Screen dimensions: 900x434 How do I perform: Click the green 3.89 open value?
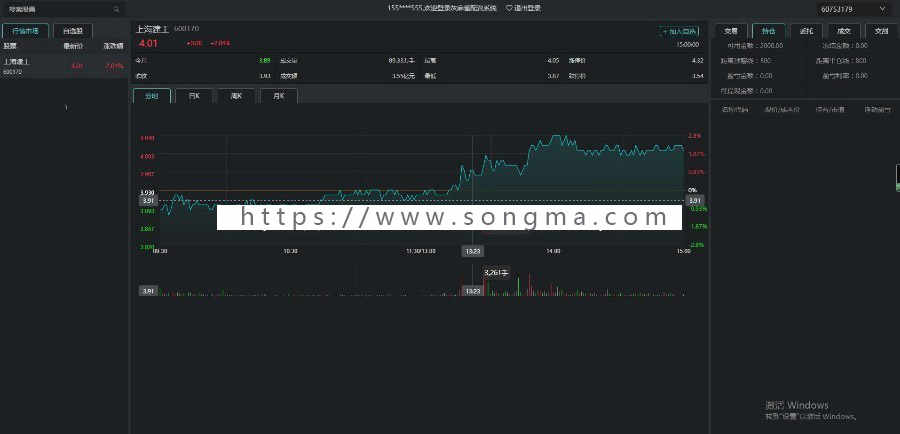(x=265, y=60)
